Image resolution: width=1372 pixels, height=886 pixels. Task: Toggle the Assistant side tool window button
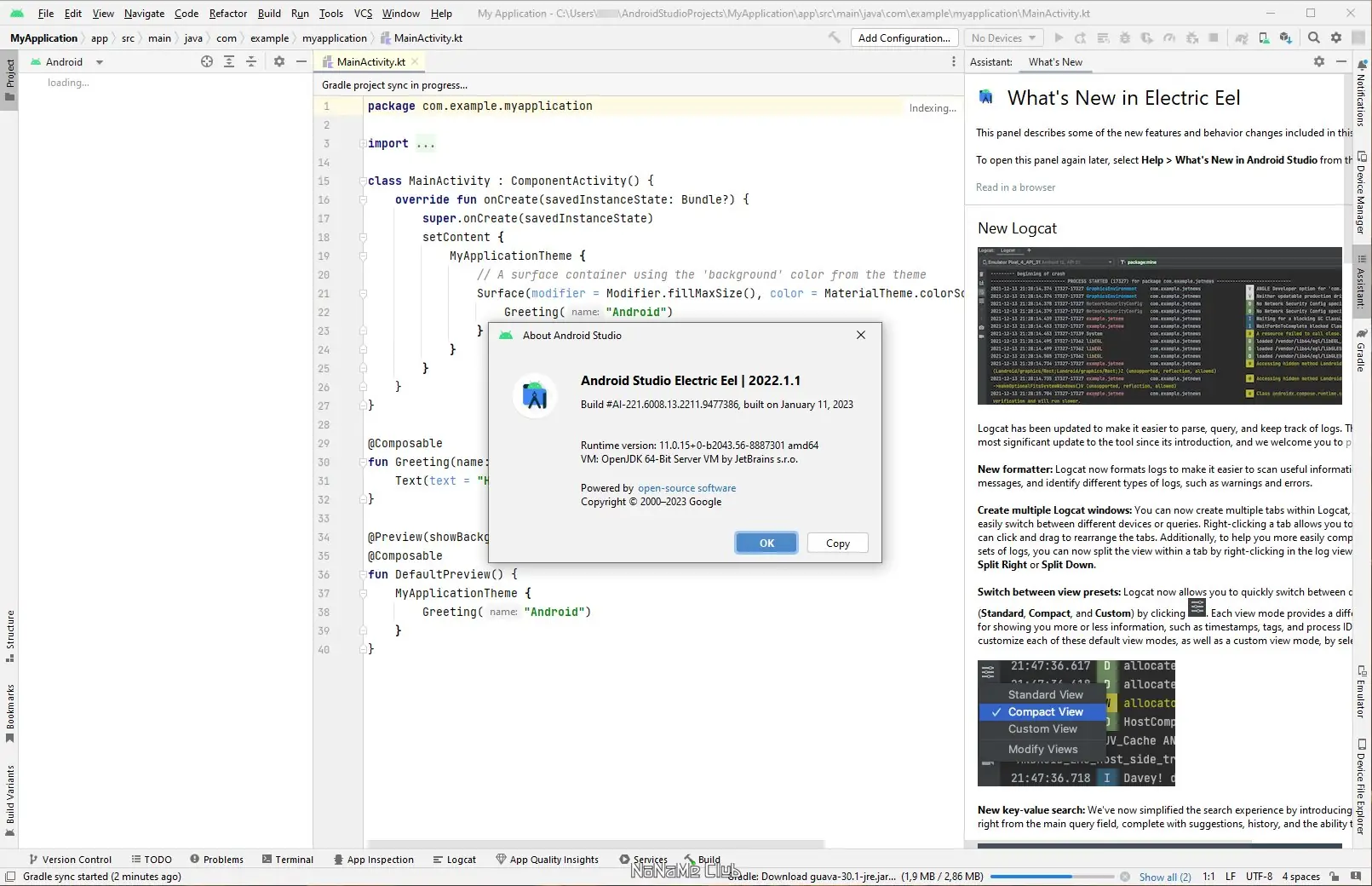1361,281
